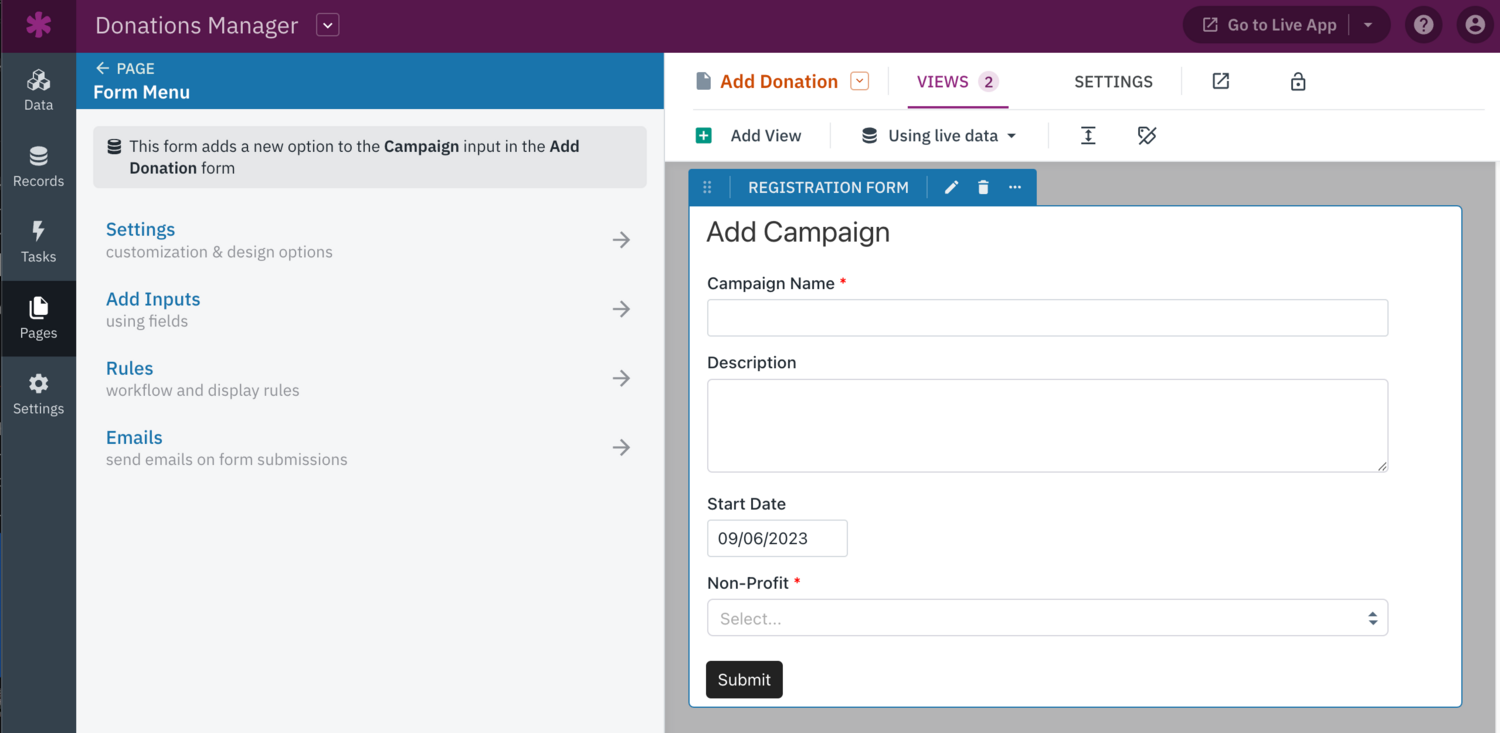Open page in new window icon

[x=1221, y=82]
